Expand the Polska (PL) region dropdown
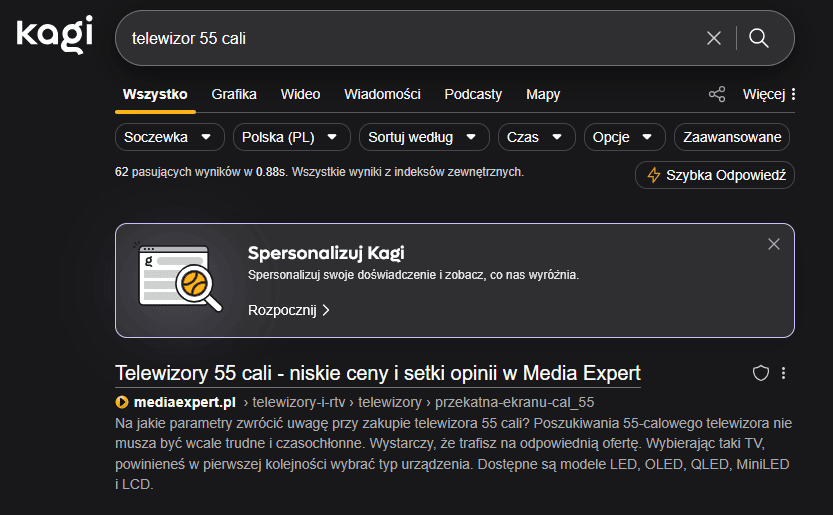Image resolution: width=833 pixels, height=515 pixels. [x=292, y=137]
